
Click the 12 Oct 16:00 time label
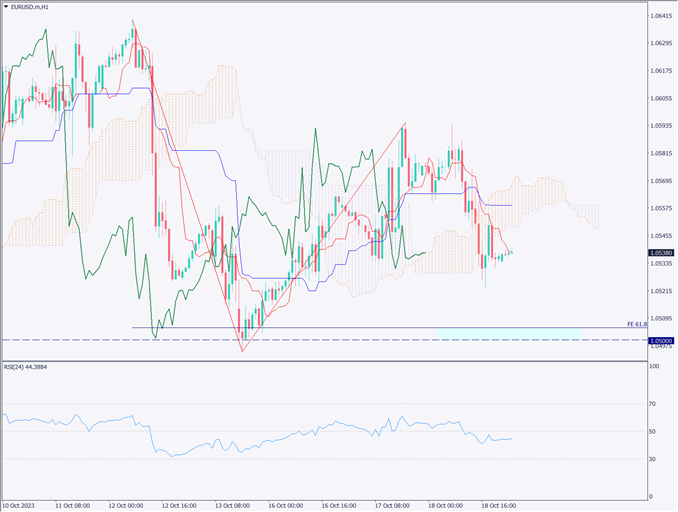pos(180,505)
